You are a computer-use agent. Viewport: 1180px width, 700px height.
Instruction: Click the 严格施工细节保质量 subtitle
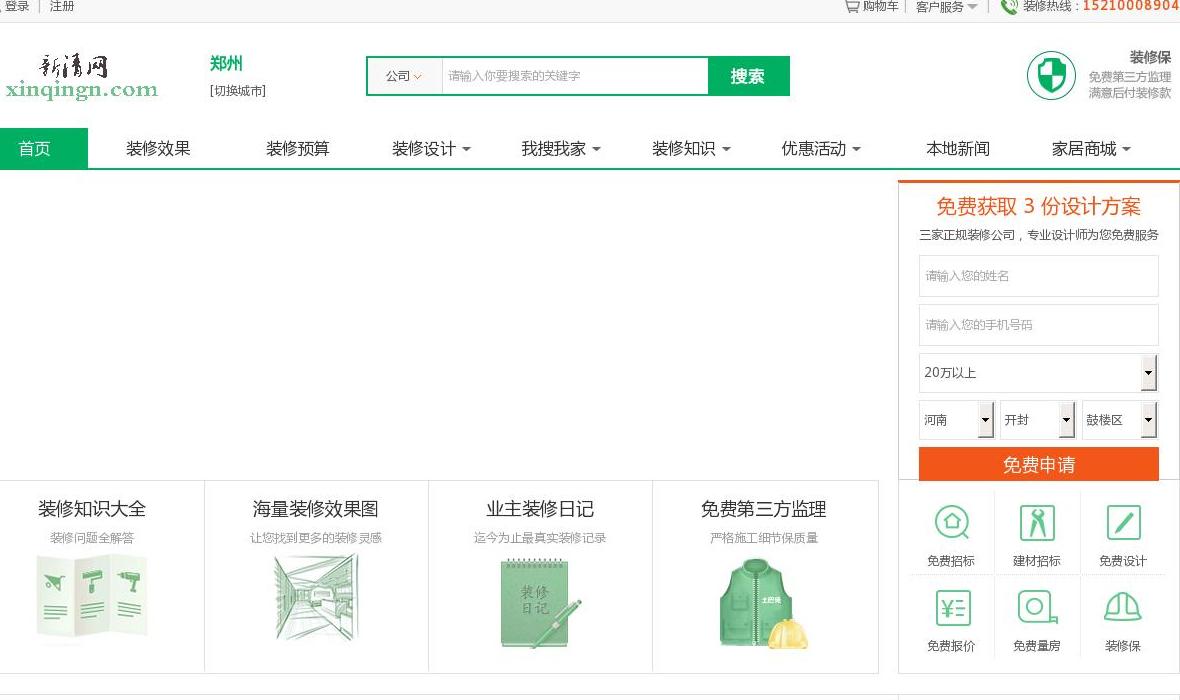coord(763,538)
